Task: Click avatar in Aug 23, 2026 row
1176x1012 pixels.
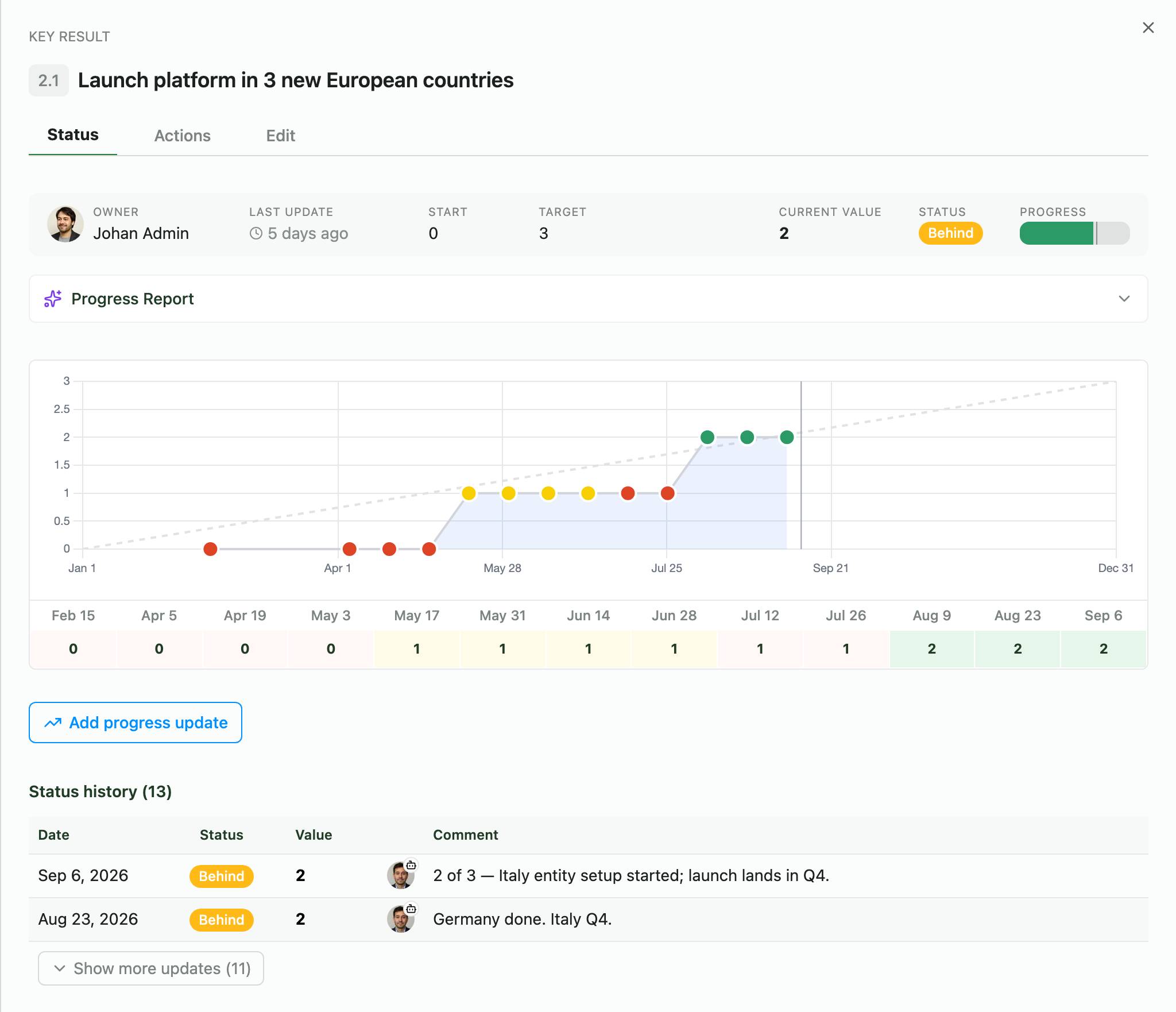Action: 401,919
